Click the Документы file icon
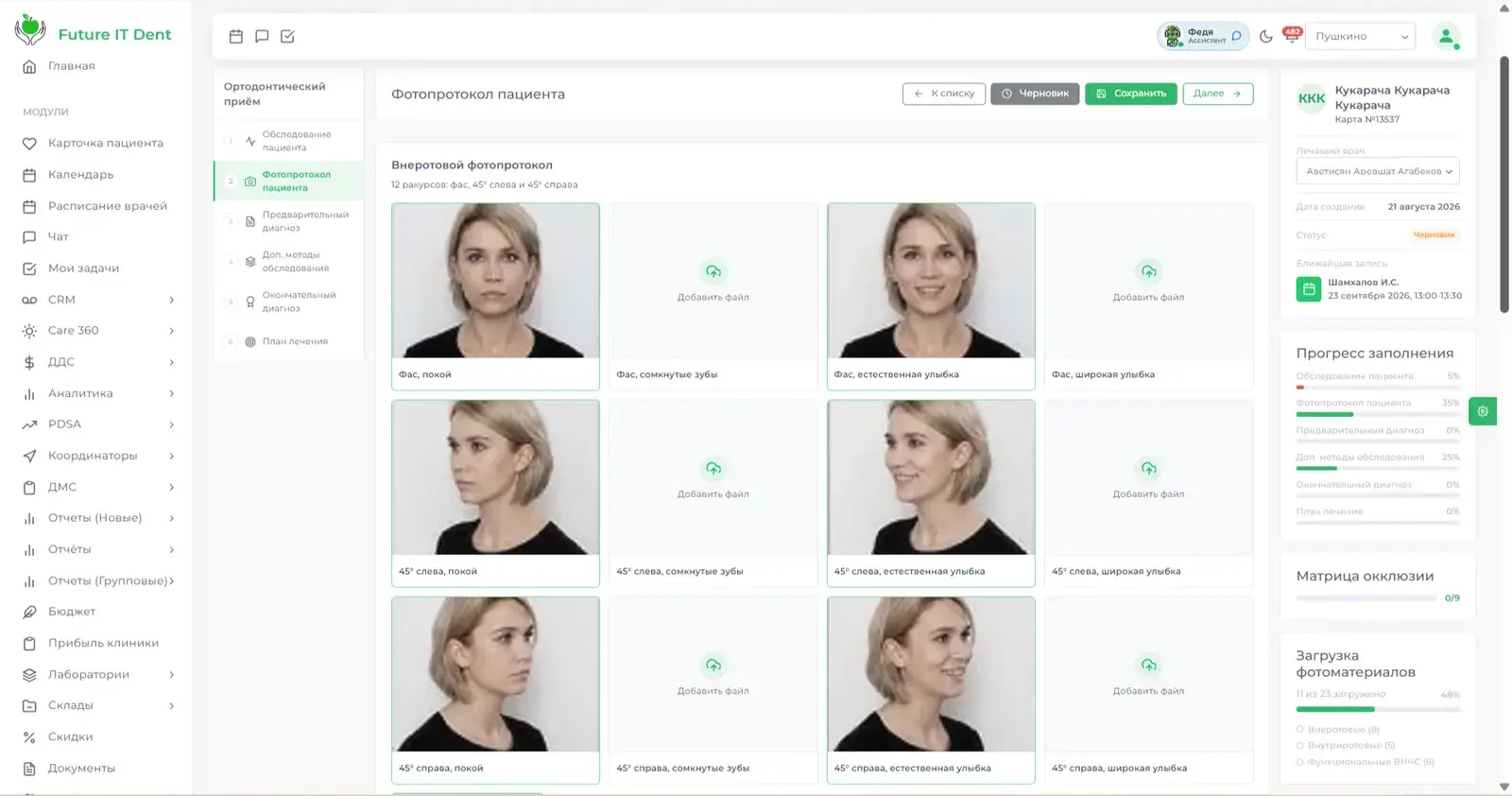The width and height of the screenshot is (1512, 796). click(x=29, y=769)
